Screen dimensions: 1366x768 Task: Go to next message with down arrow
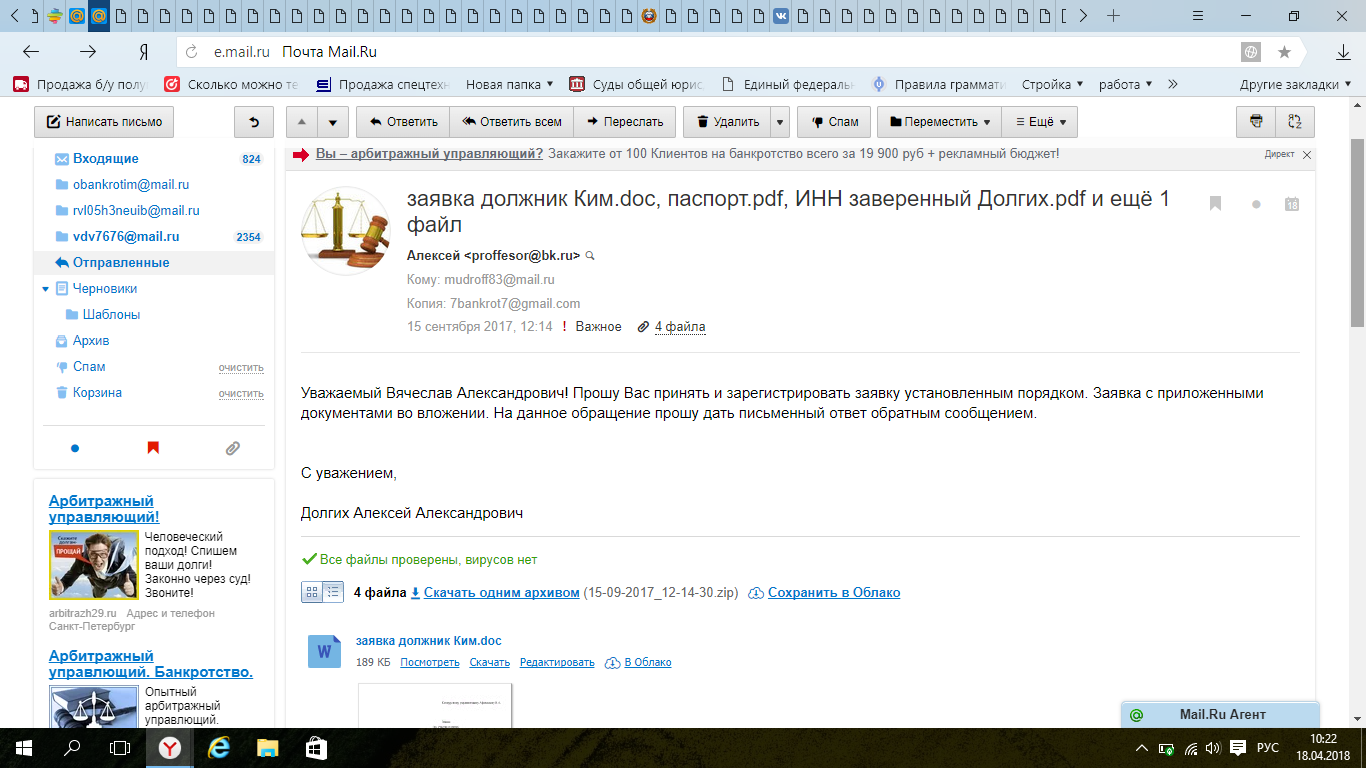[x=333, y=122]
